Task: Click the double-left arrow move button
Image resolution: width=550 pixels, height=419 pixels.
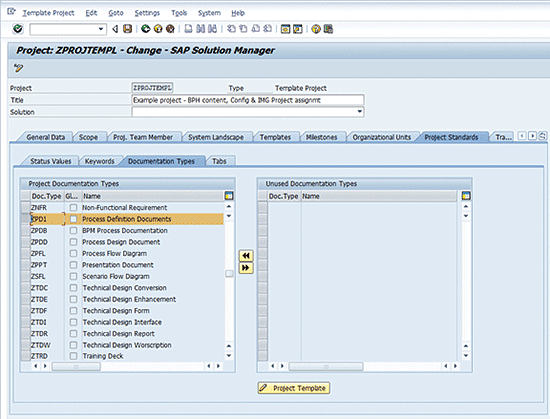Action: pos(246,256)
